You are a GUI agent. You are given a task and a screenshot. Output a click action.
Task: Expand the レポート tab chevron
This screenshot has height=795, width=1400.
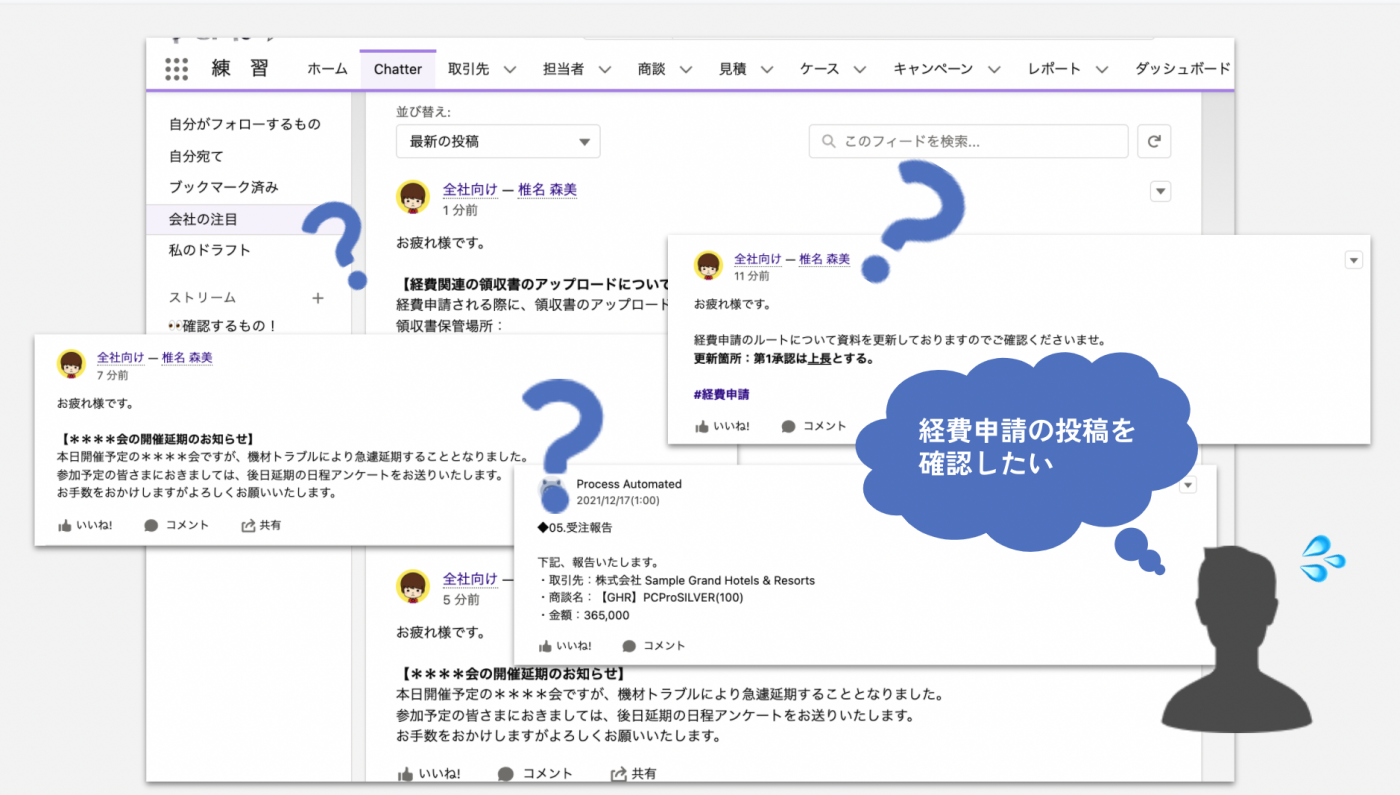1102,70
